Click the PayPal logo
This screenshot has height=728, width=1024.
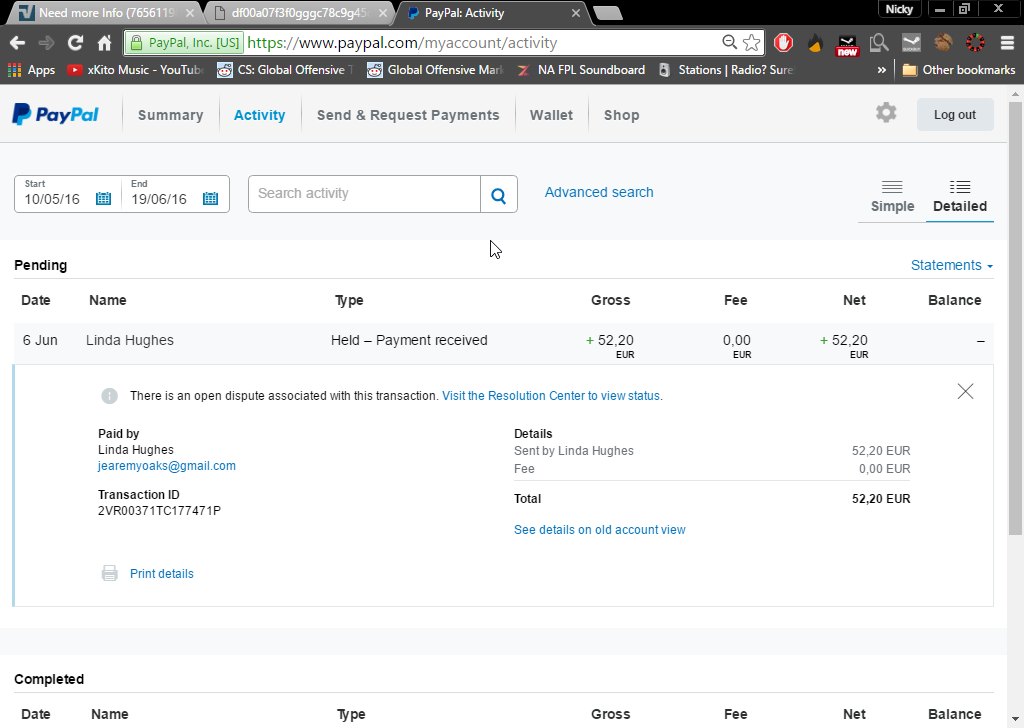pyautogui.click(x=55, y=114)
